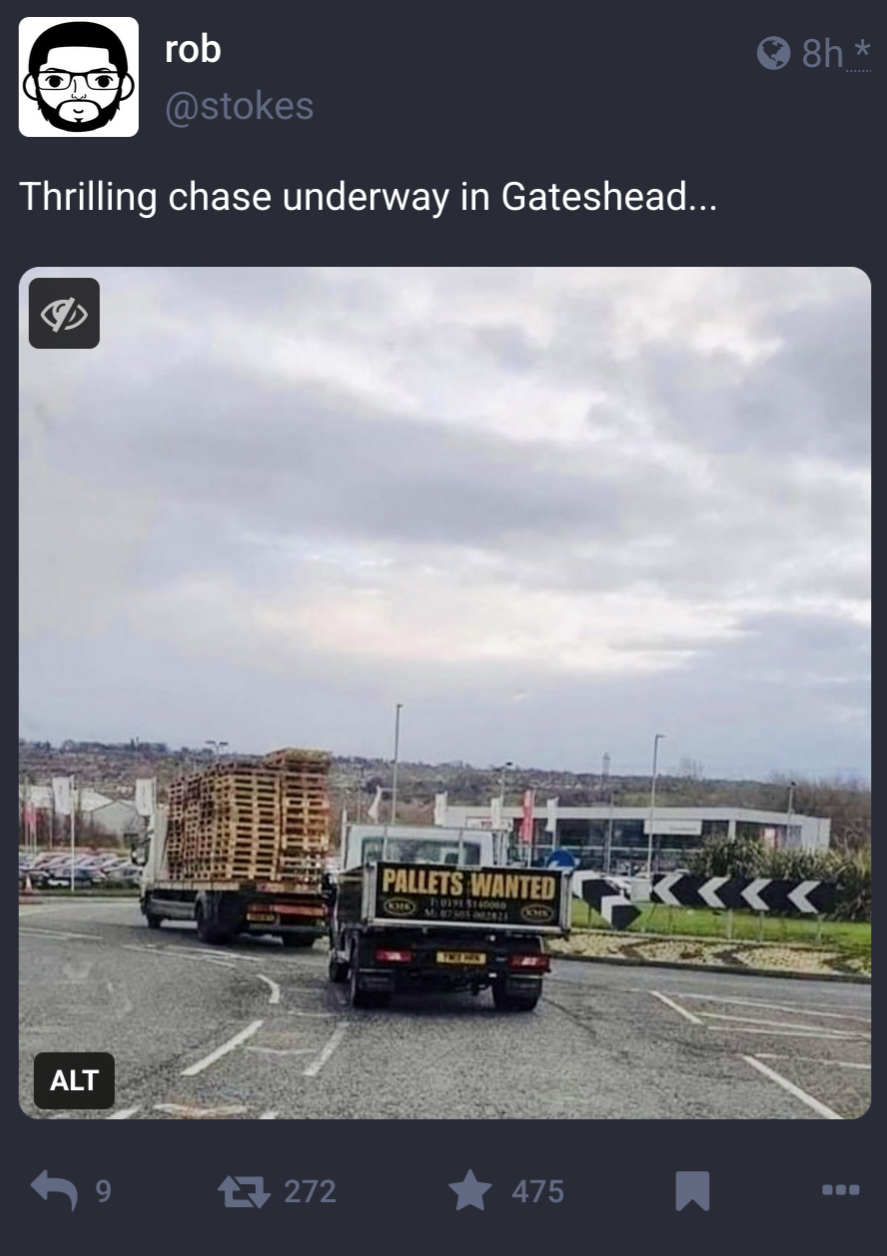Click the boost count 272
This screenshot has height=1256, width=887.
click(310, 1191)
